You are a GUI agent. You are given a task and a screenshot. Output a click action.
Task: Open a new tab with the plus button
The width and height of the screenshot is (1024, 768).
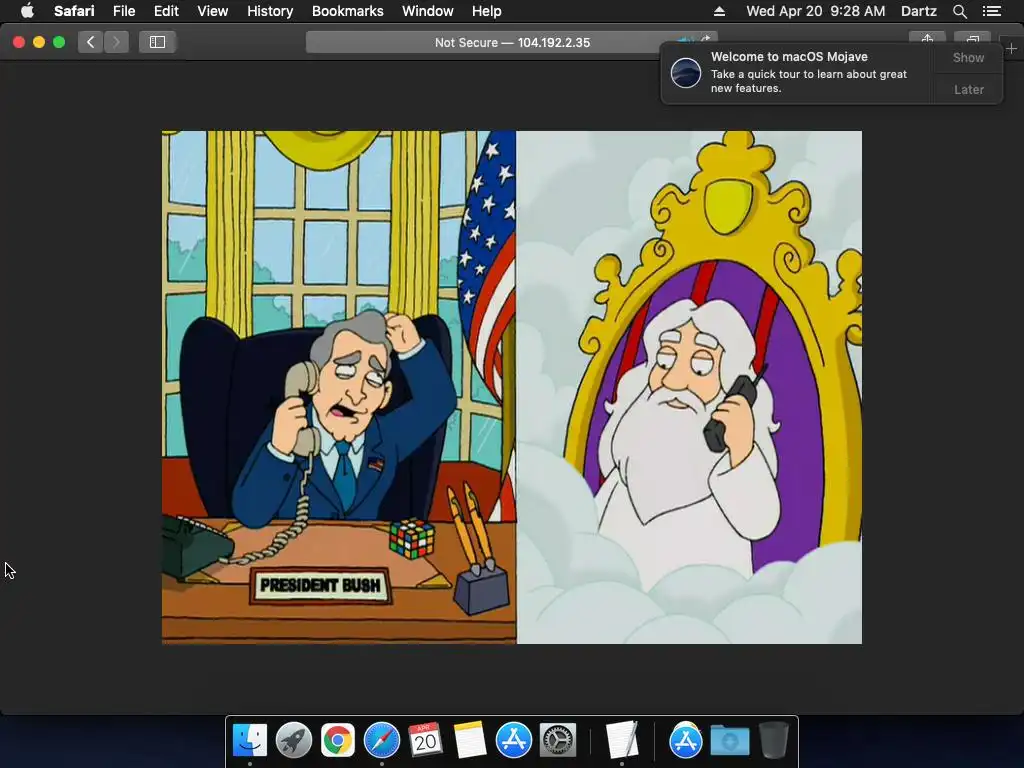[1012, 48]
